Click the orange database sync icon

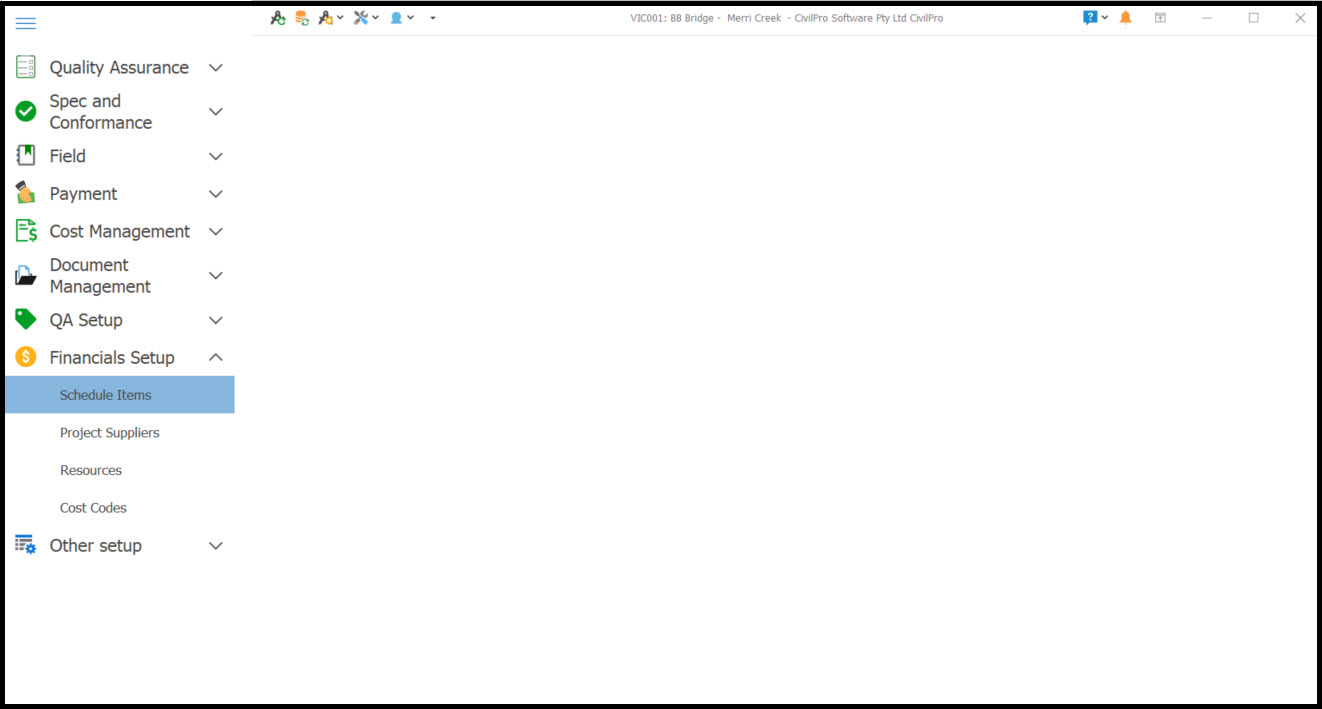302,18
